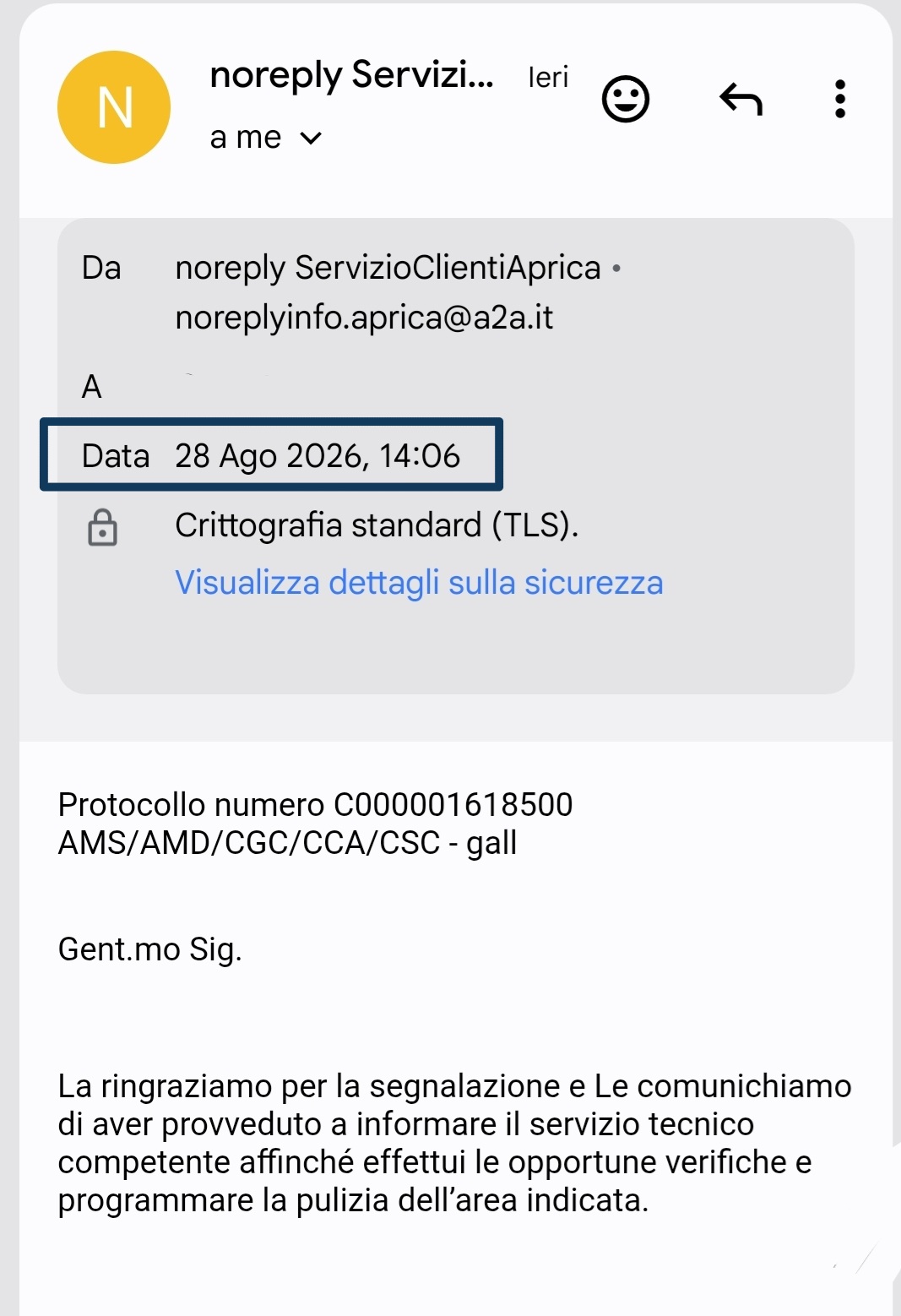Image resolution: width=901 pixels, height=1316 pixels.
Task: Tap the "Gent.mo Sig." greeting line
Action: pyautogui.click(x=149, y=949)
